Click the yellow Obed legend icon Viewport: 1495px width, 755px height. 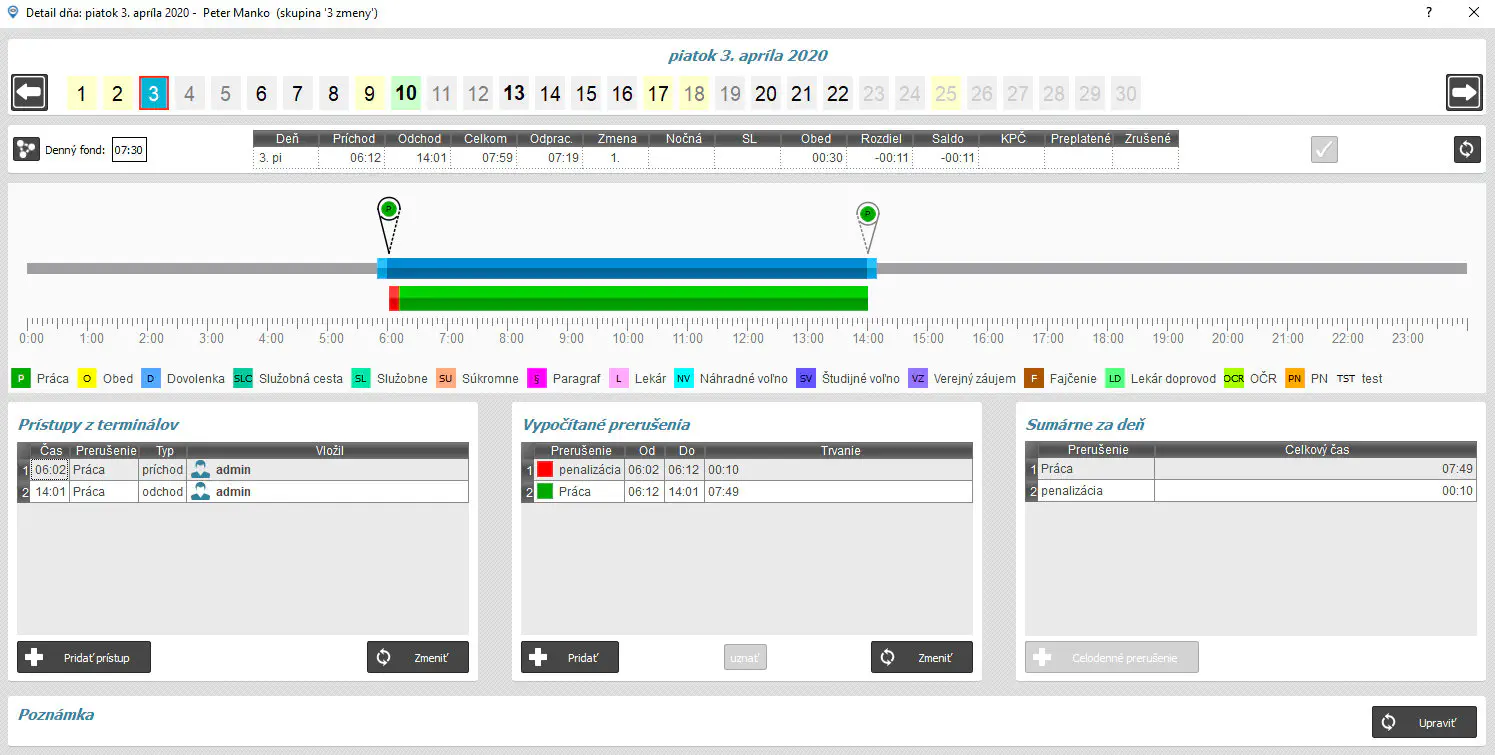click(x=87, y=379)
